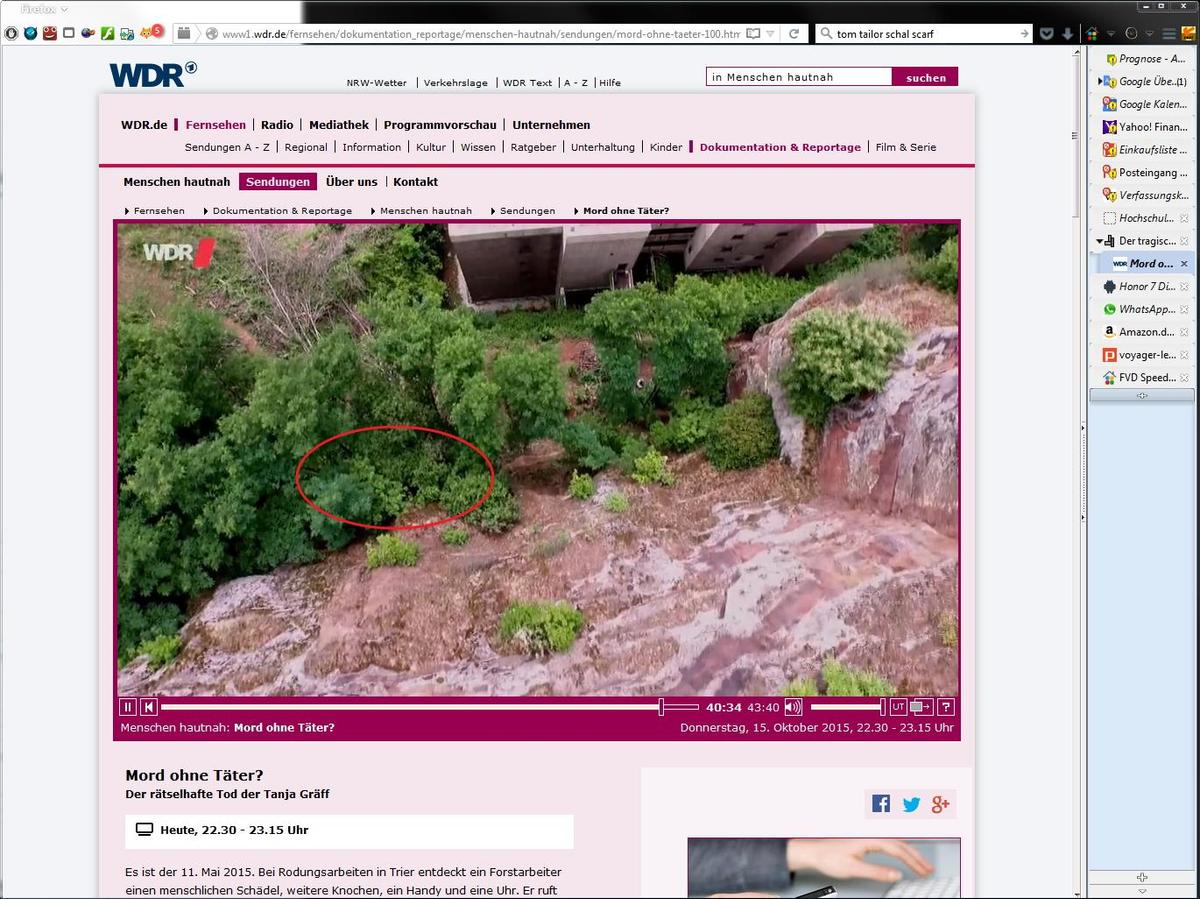
Task: Select the Fernsehen main nav item
Action: [x=215, y=125]
